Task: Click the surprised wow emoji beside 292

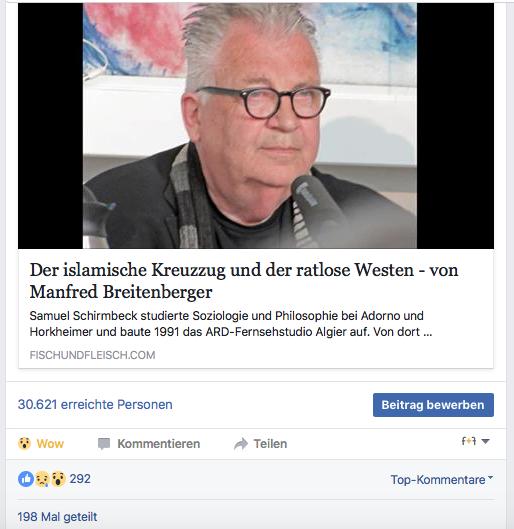Action: pyautogui.click(x=58, y=479)
